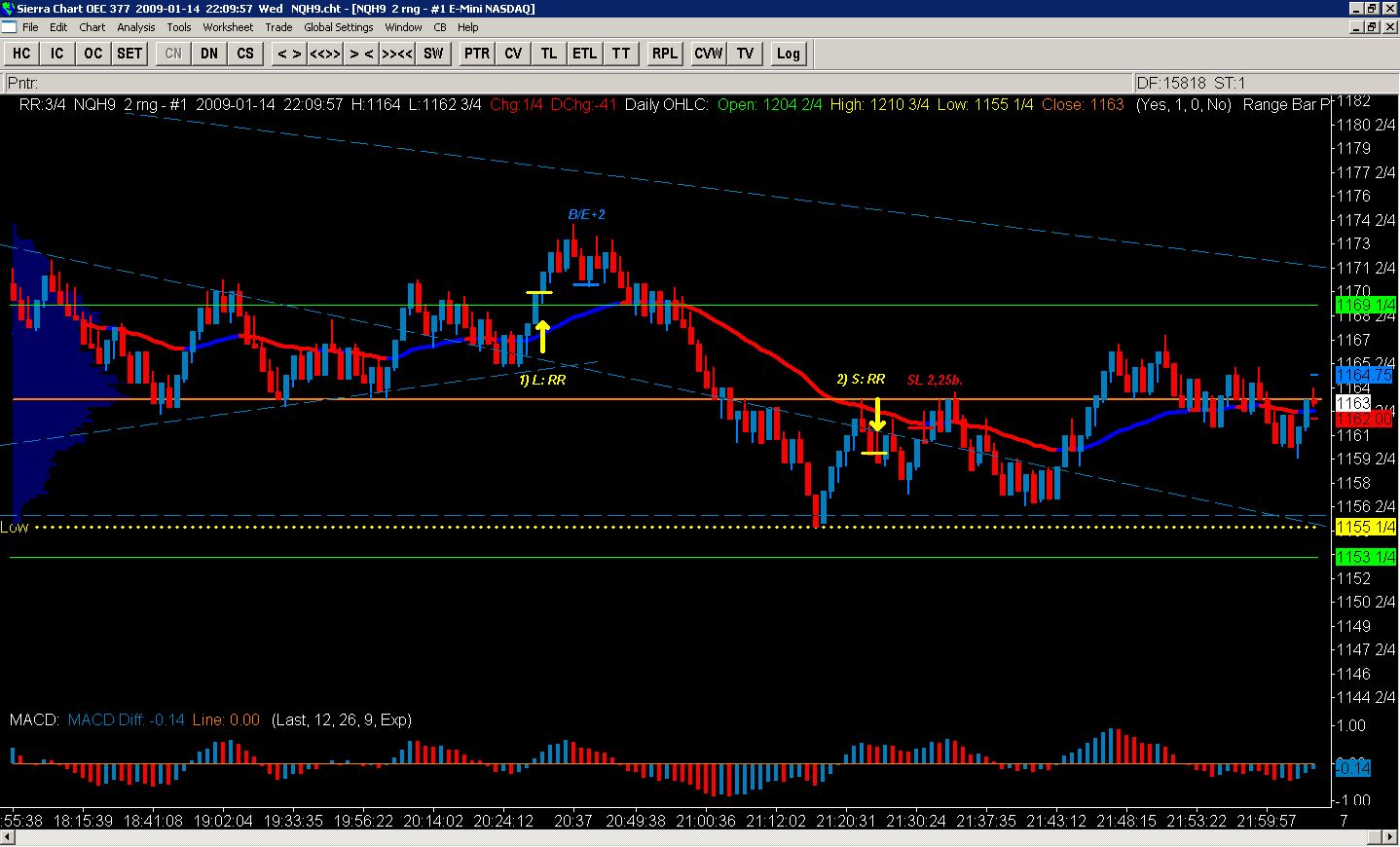The height and width of the screenshot is (847, 1400).
Task: Click the TV toolbar button
Action: pos(745,54)
